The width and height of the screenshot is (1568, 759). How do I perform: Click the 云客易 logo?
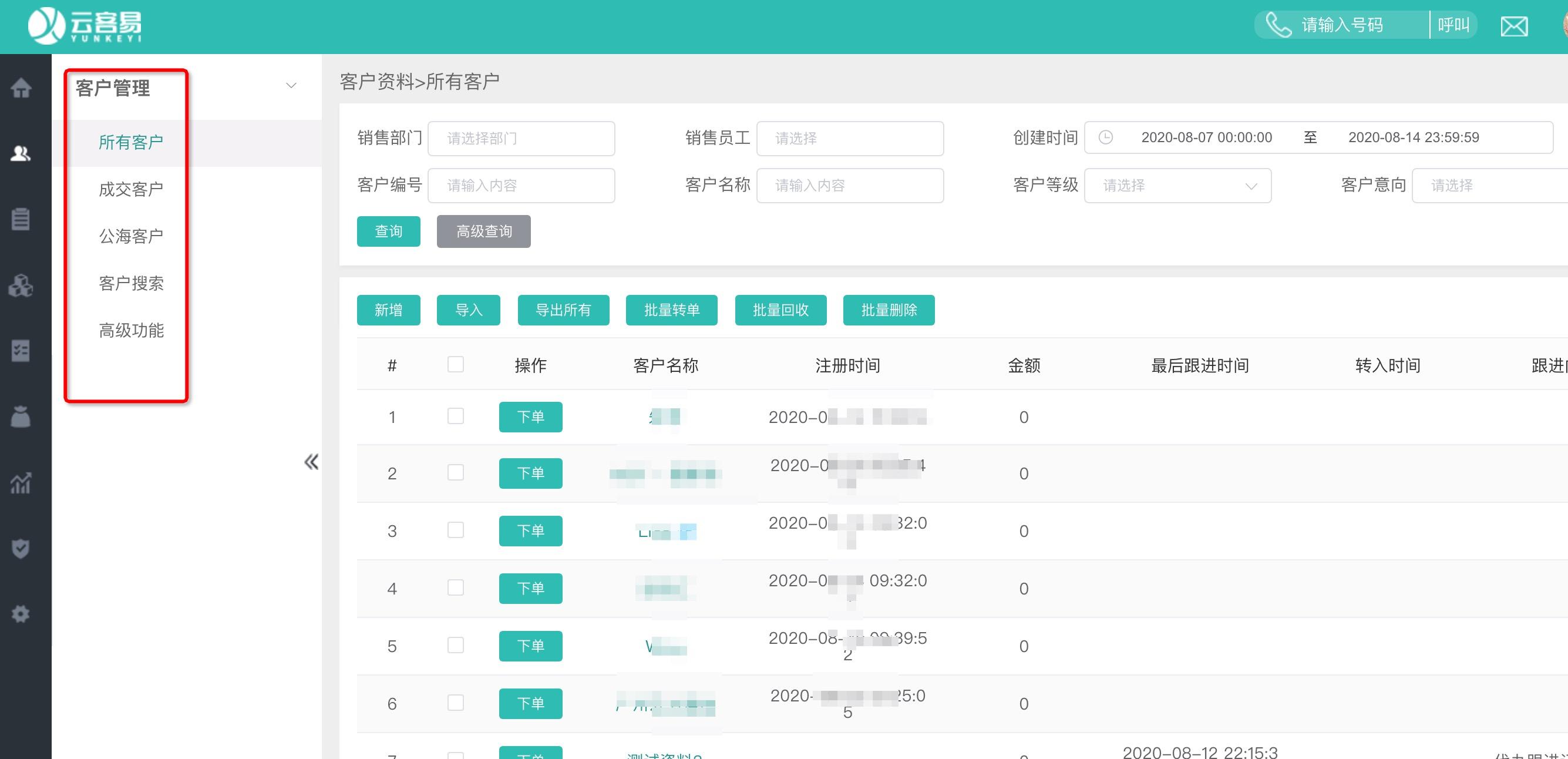coord(85,26)
